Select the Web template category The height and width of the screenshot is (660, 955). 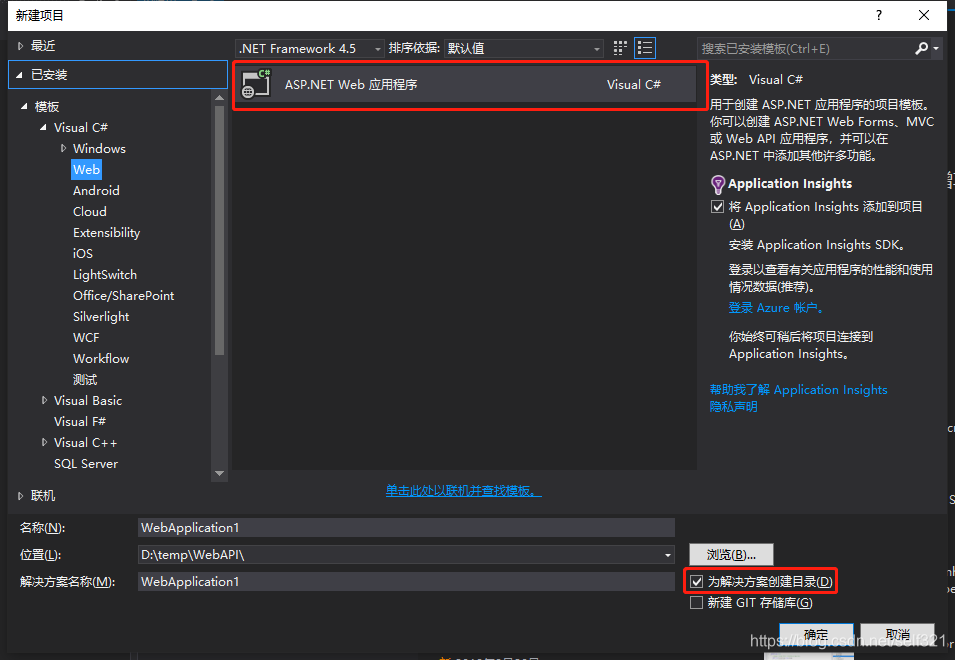click(86, 169)
